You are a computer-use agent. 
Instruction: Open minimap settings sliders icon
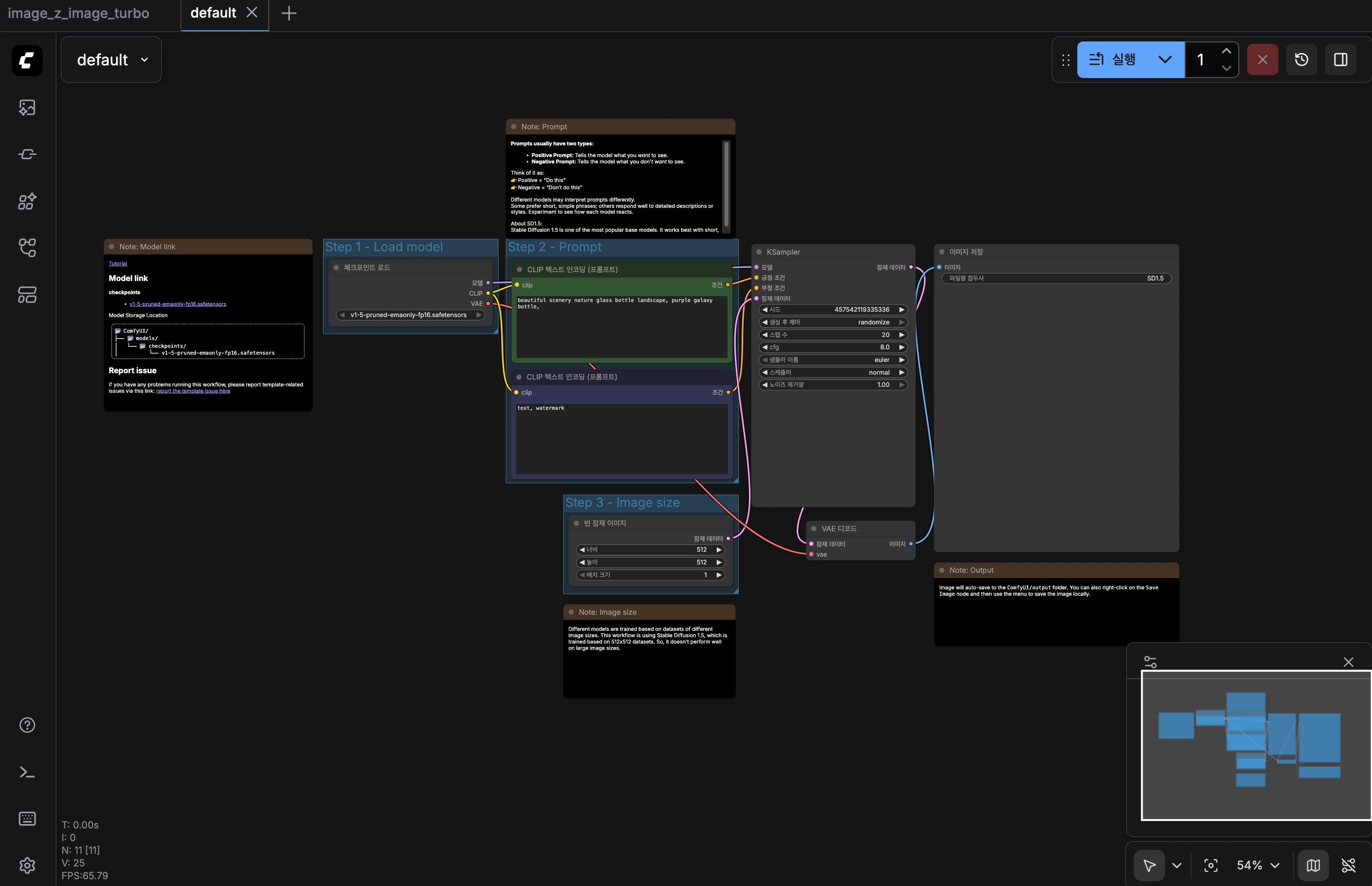(1150, 662)
